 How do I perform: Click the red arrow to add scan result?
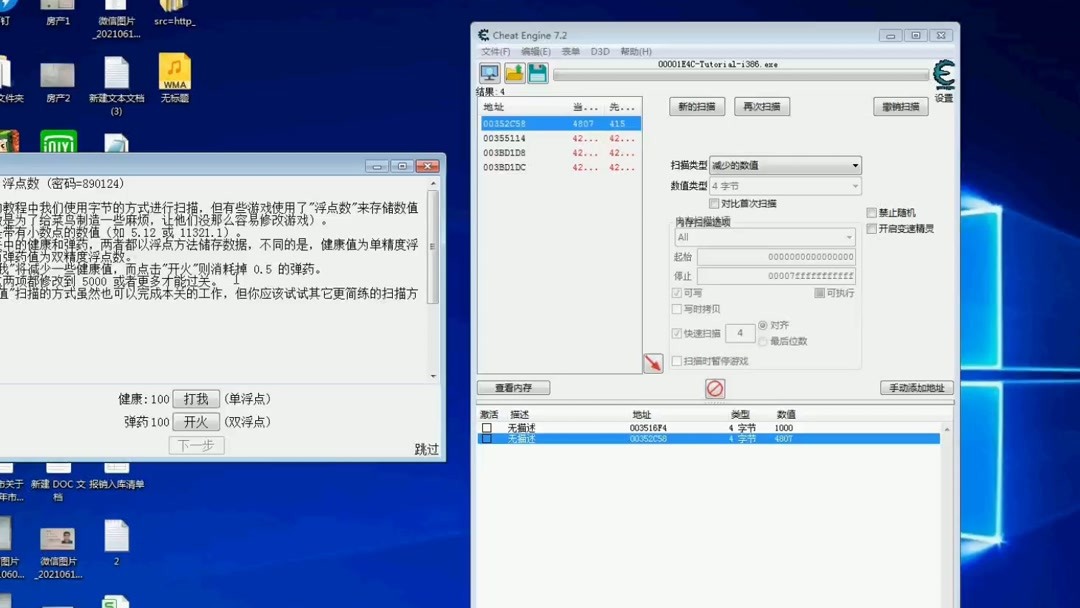[x=653, y=363]
